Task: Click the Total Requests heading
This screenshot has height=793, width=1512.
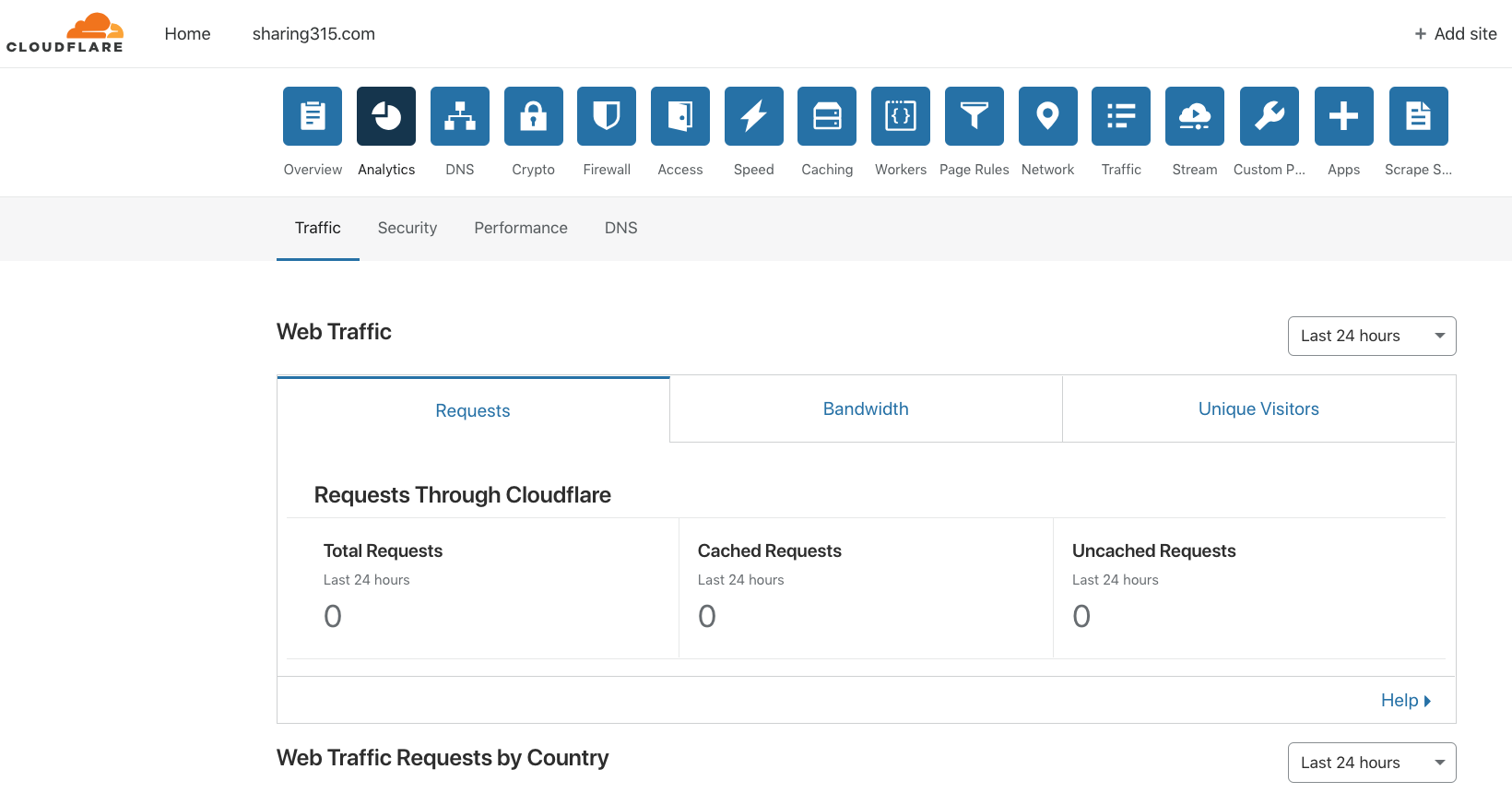Action: (383, 550)
